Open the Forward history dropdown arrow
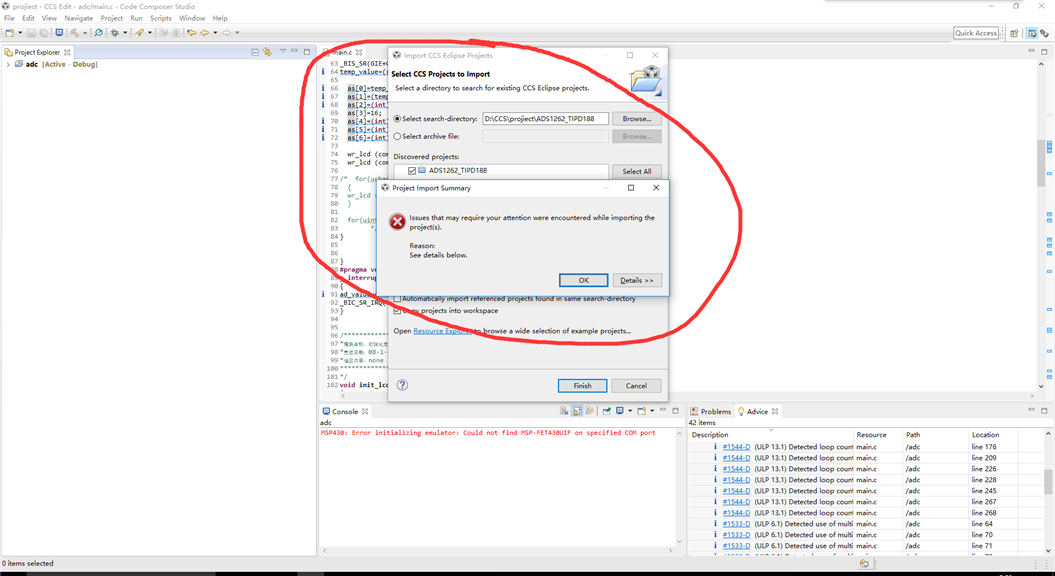 [x=237, y=32]
